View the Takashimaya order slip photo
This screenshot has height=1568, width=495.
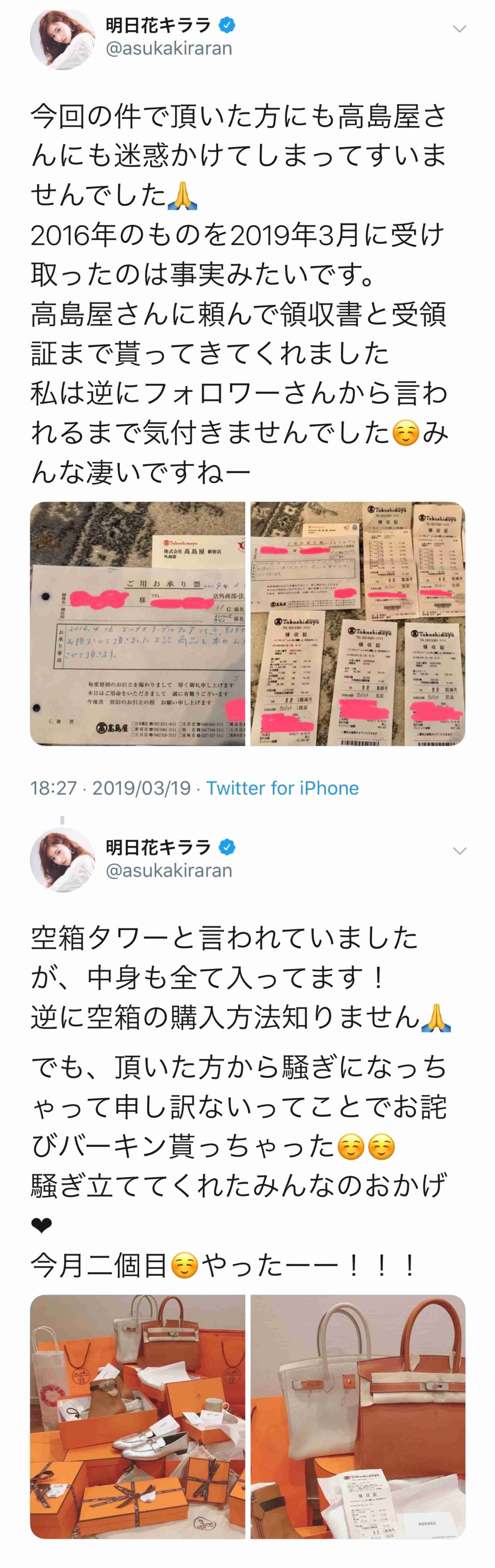tap(138, 624)
